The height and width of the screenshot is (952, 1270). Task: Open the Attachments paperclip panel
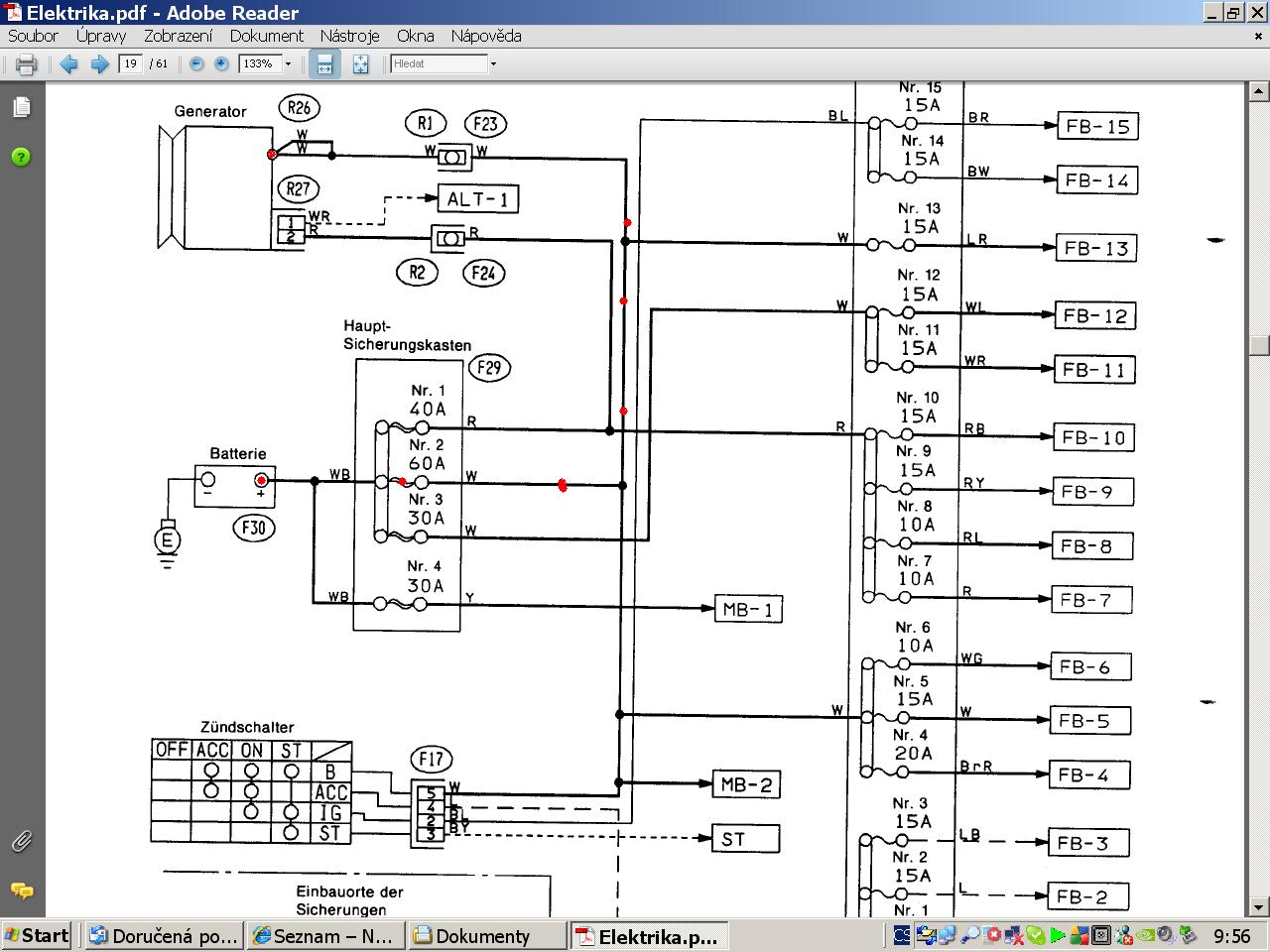point(22,841)
